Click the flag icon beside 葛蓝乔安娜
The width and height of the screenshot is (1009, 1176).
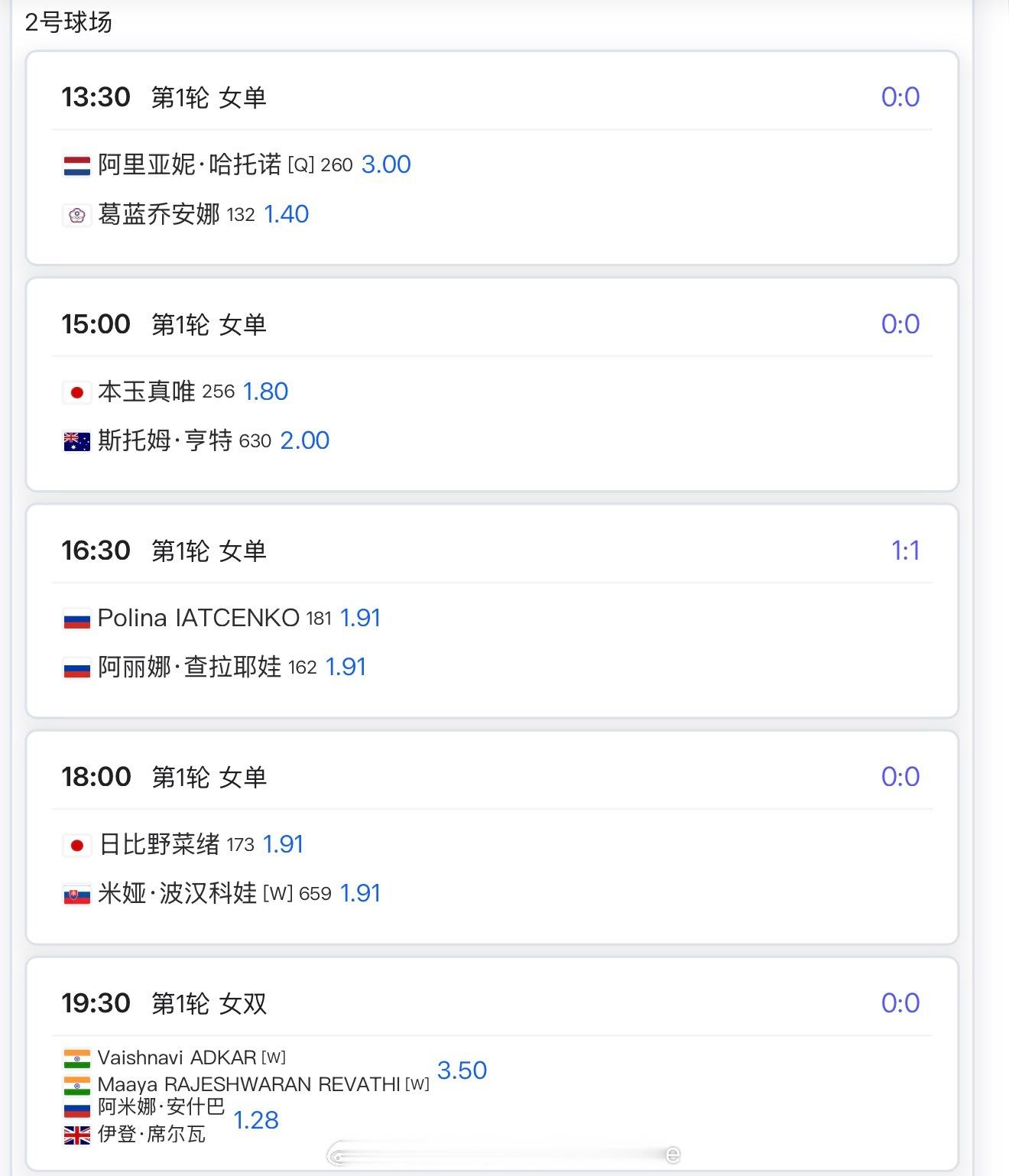pyautogui.click(x=76, y=215)
